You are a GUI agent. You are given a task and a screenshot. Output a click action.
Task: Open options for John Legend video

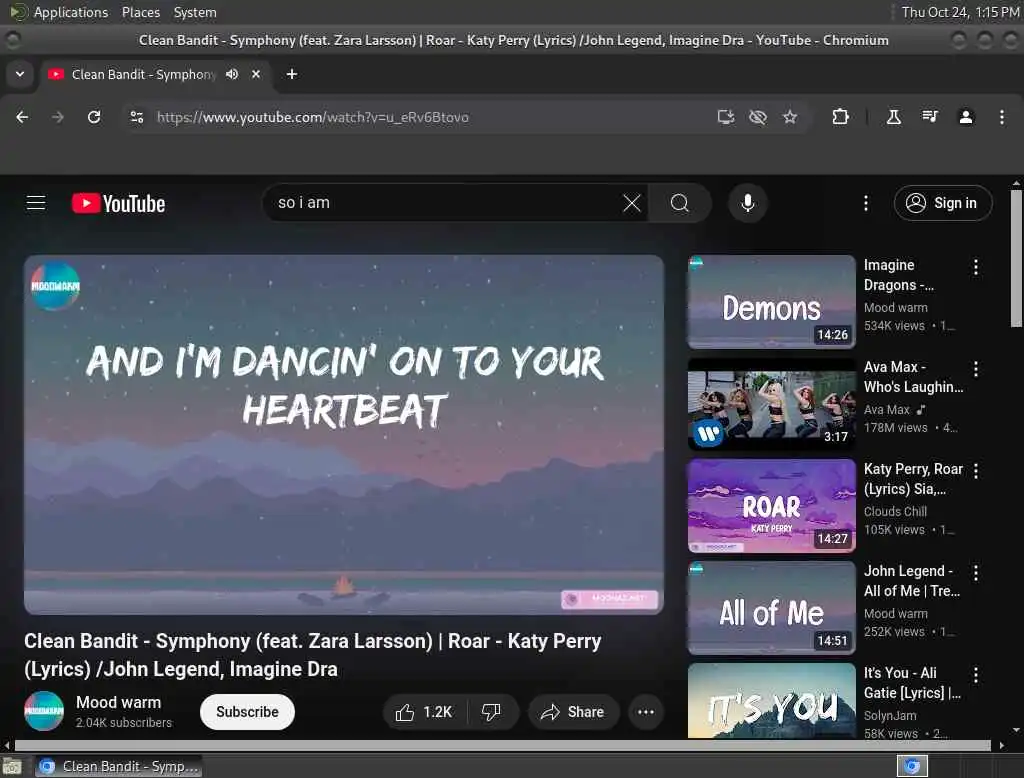976,573
